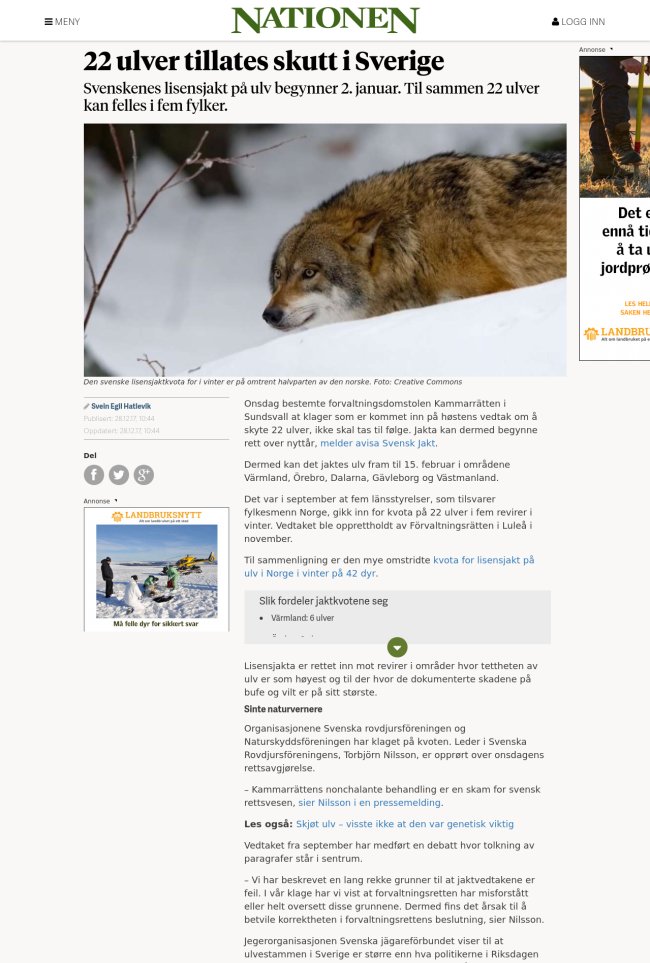650x963 pixels.
Task: Go to Nationen homepage via logo
Action: [x=325, y=20]
